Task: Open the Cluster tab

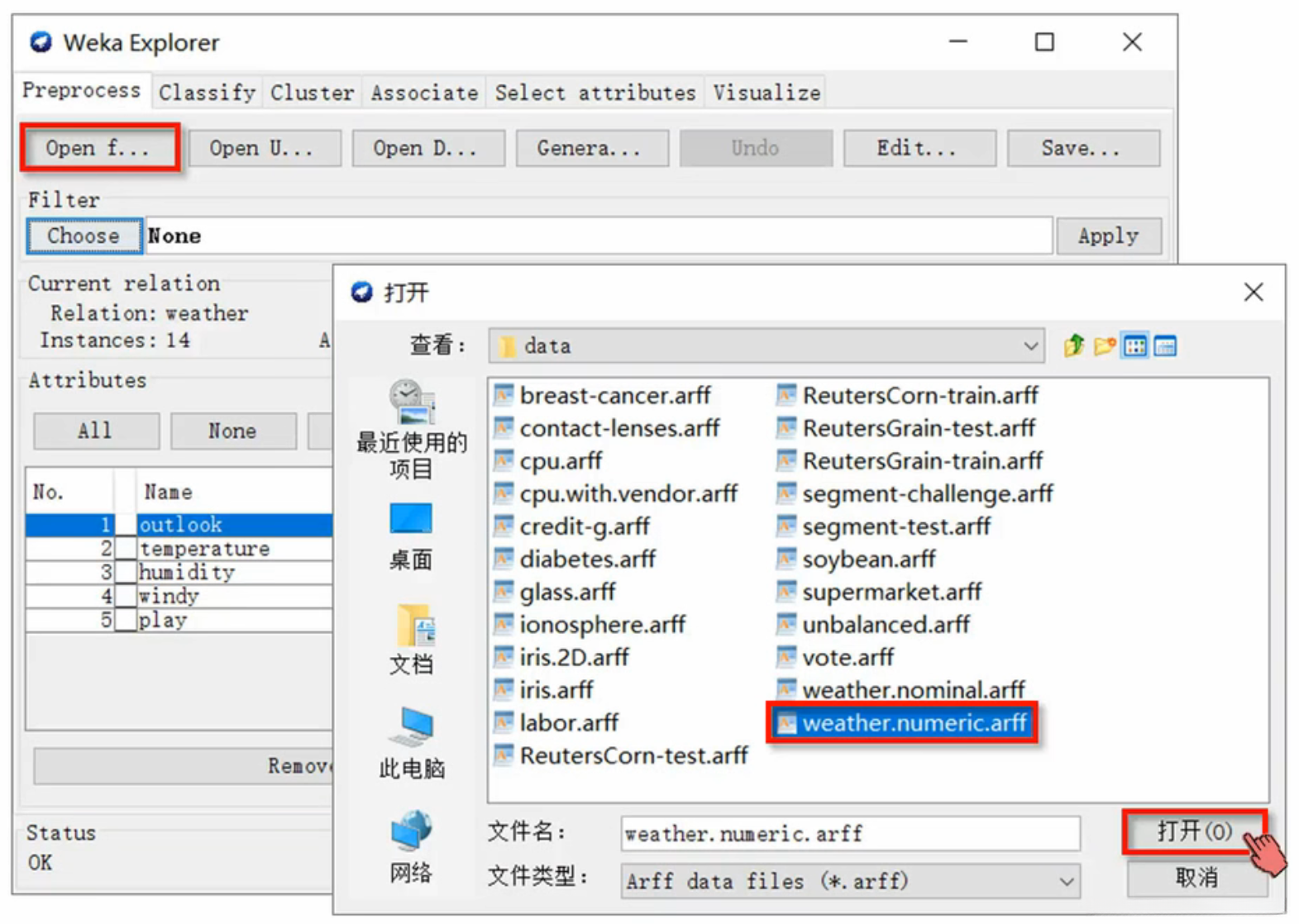Action: click(312, 93)
